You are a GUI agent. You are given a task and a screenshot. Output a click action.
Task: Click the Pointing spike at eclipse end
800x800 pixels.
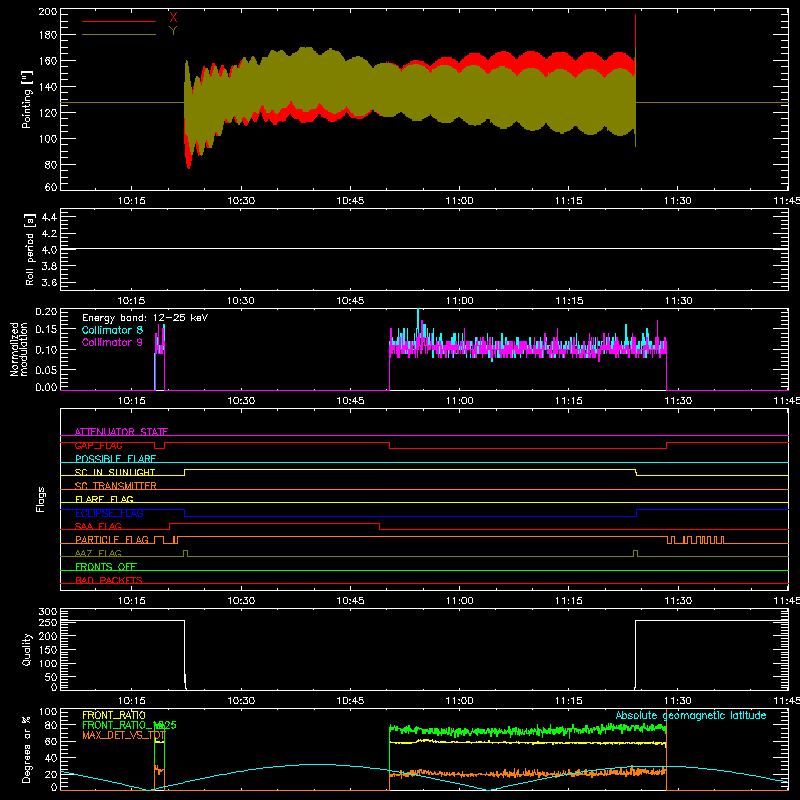coord(635,81)
